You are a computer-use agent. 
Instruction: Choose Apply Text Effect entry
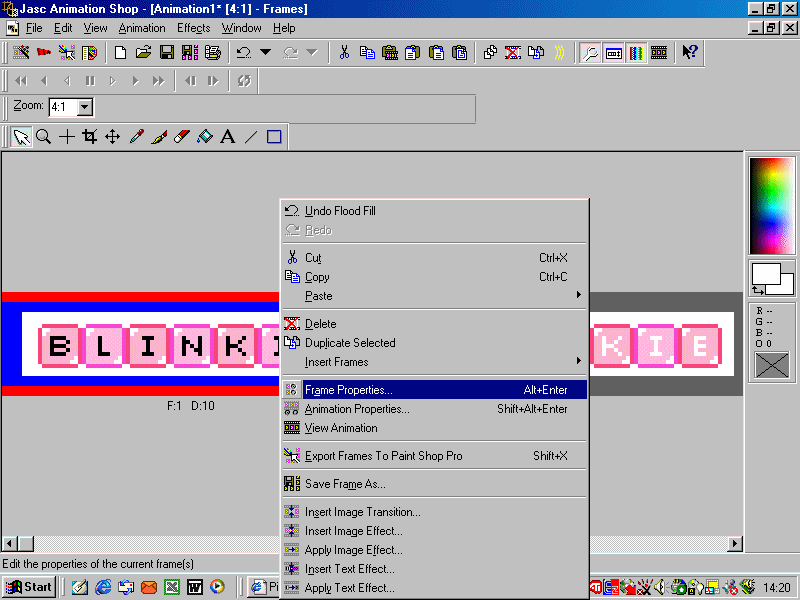435,588
